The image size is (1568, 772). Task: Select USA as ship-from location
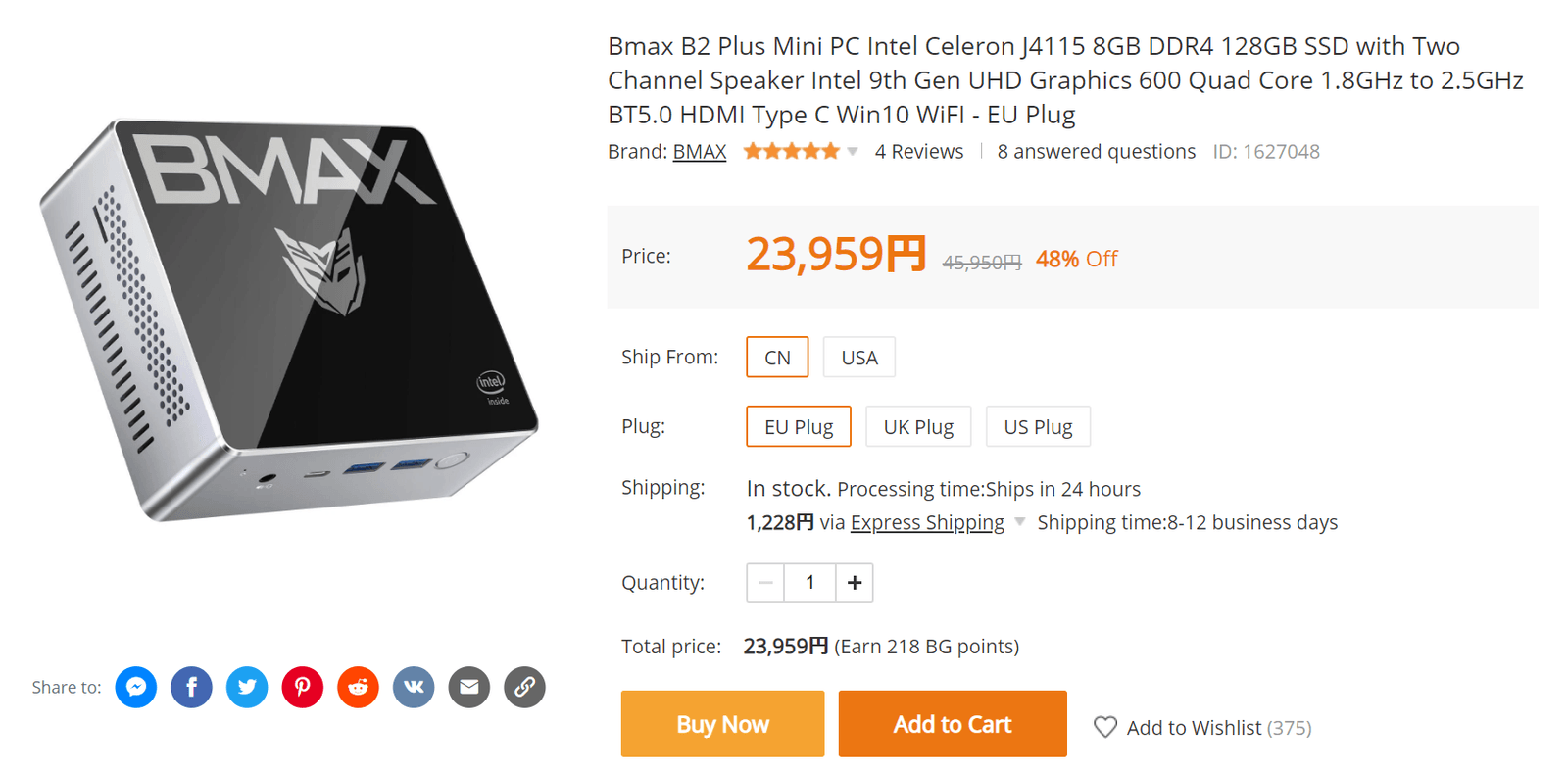[859, 358]
